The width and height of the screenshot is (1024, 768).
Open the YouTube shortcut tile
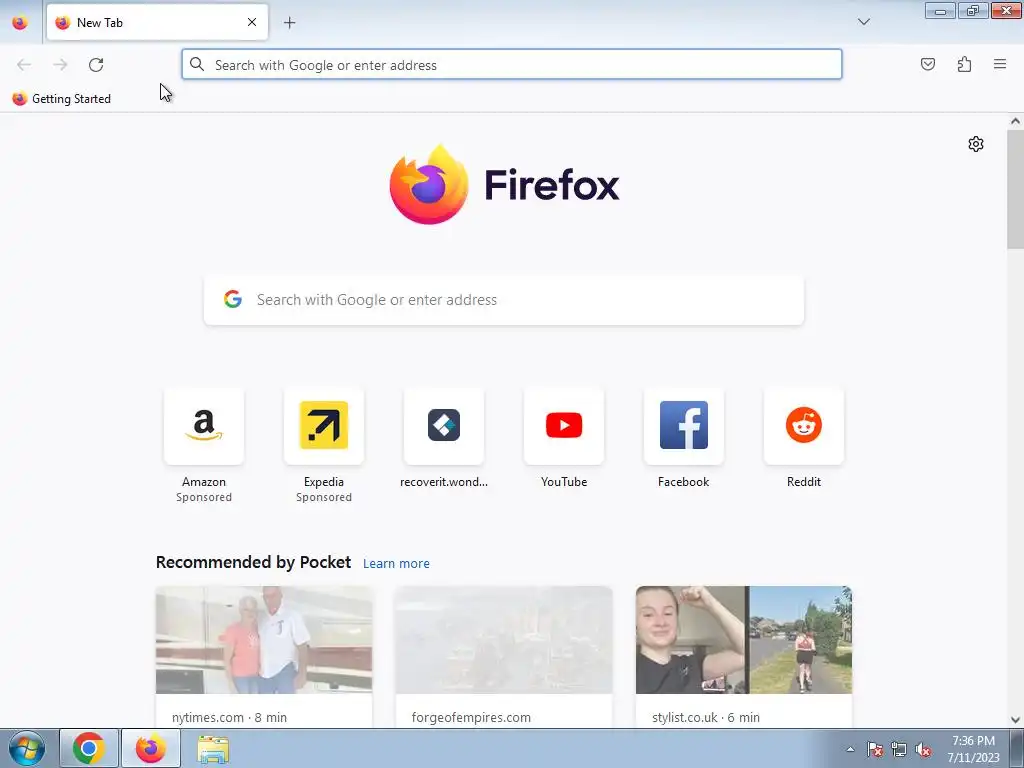[x=564, y=426]
